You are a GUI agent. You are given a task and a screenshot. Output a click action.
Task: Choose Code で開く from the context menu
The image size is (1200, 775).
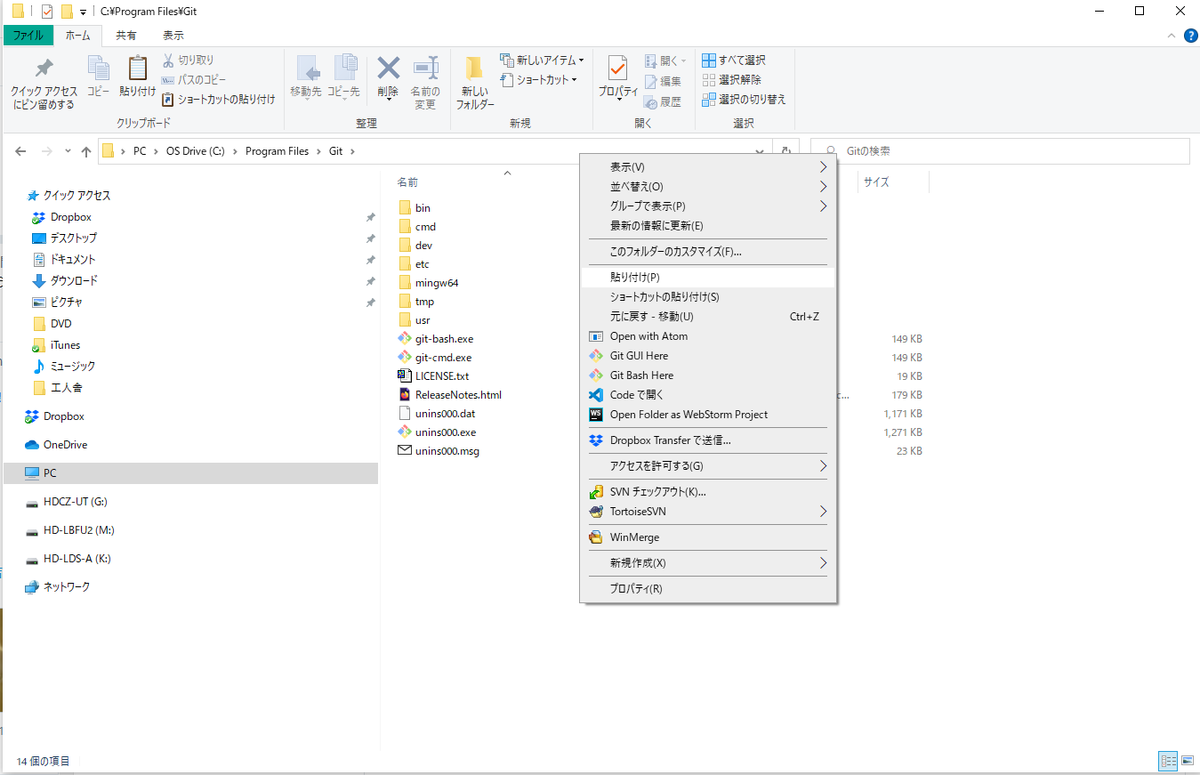pyautogui.click(x=708, y=395)
